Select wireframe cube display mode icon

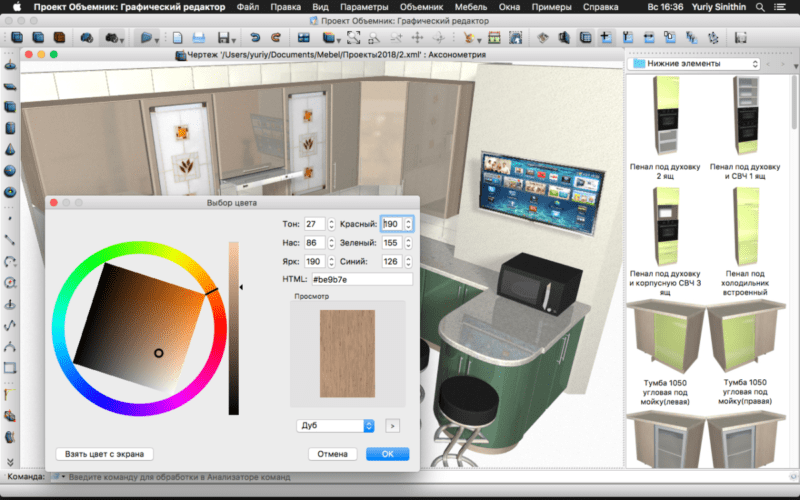coord(17,38)
